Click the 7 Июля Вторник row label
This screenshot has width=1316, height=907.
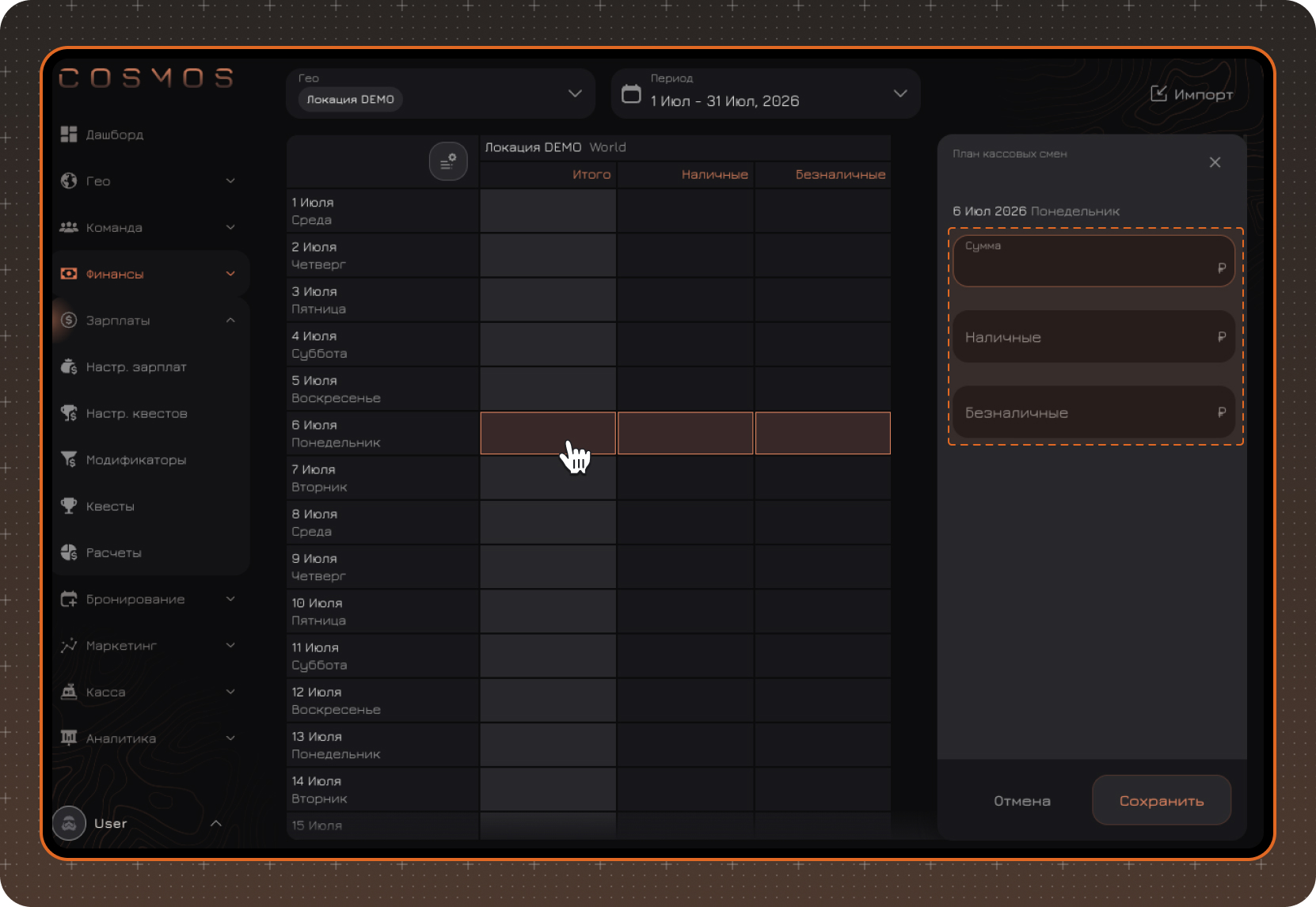click(383, 478)
